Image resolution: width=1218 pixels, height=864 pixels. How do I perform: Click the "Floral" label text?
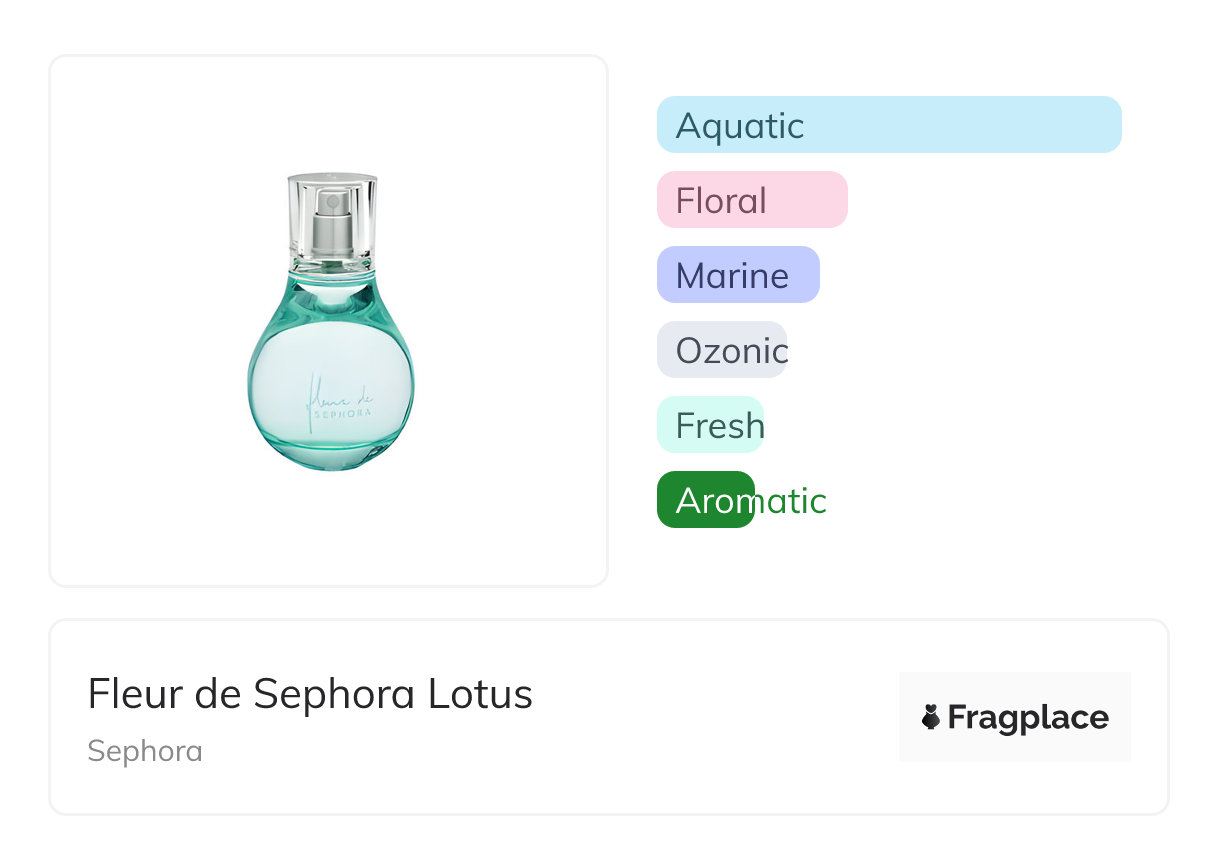(721, 201)
